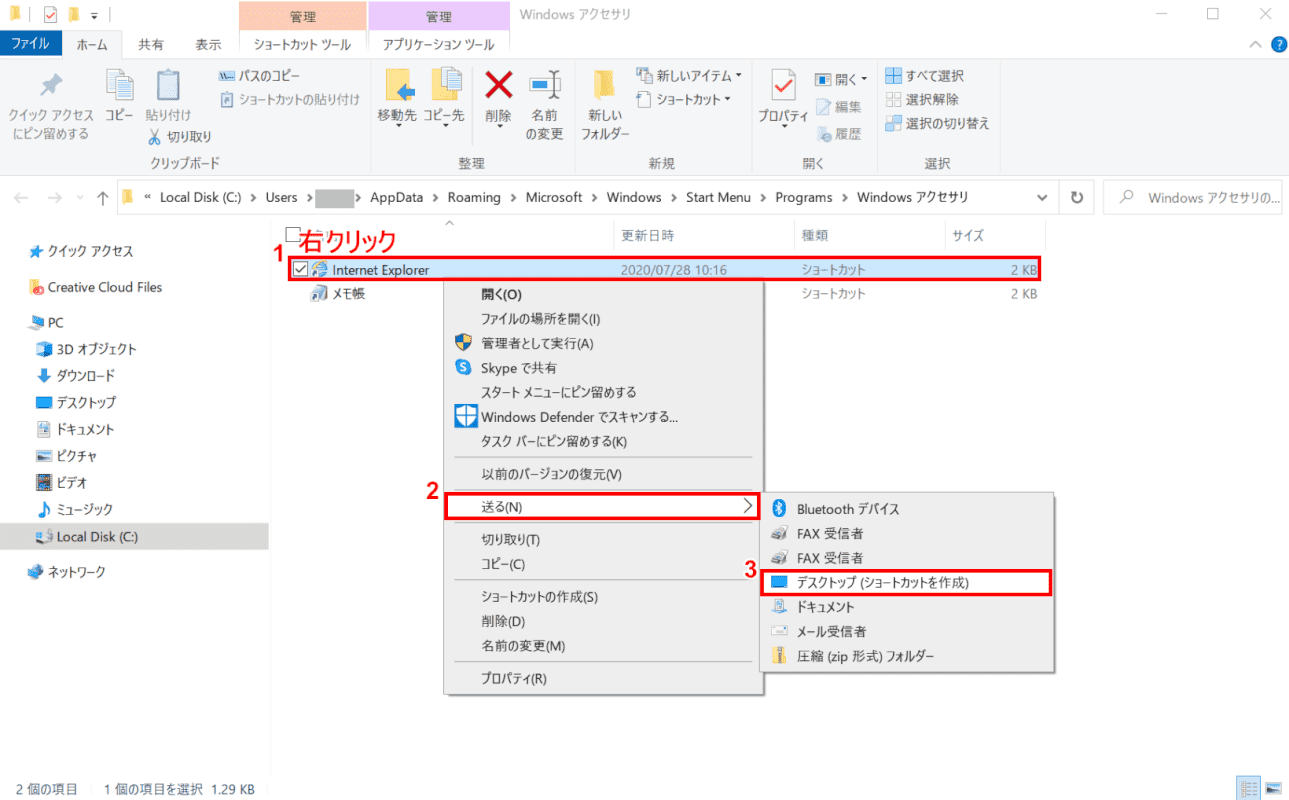This screenshot has width=1289, height=800.
Task: Click Paste shortcut in the ribbon
Action: (290, 99)
